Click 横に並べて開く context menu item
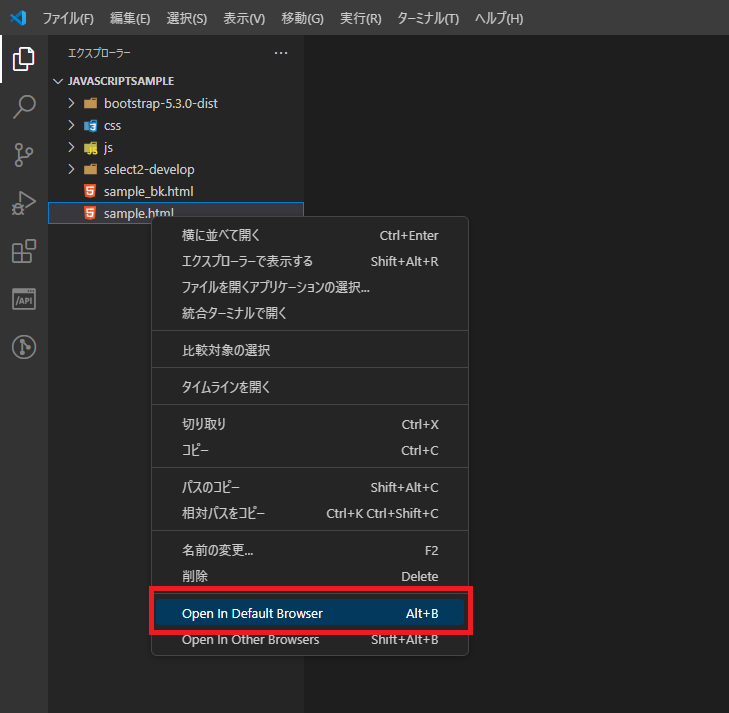The height and width of the screenshot is (713, 729). [x=220, y=236]
